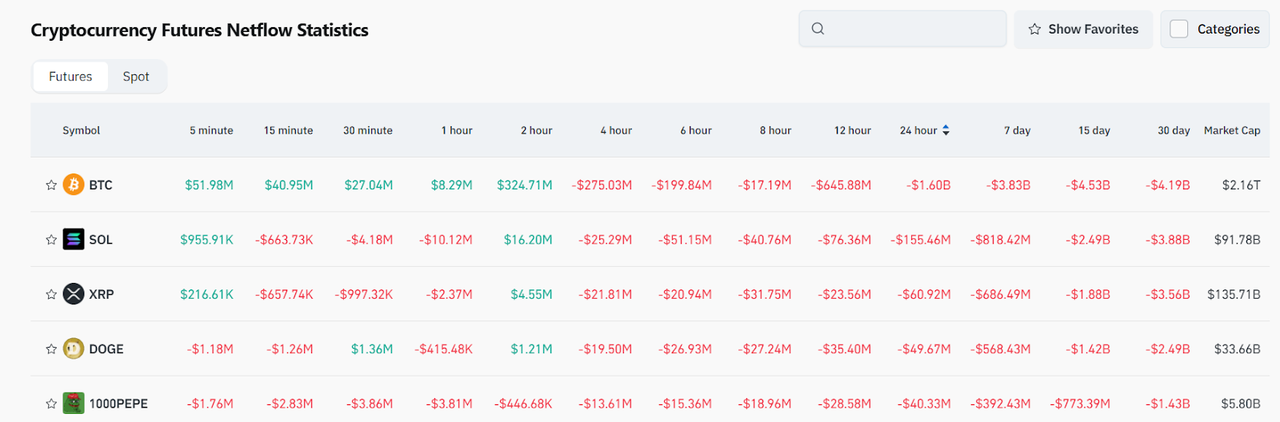Viewport: 1280px width, 422px height.
Task: Click the SOL Solana coin icon
Action: click(x=74, y=240)
